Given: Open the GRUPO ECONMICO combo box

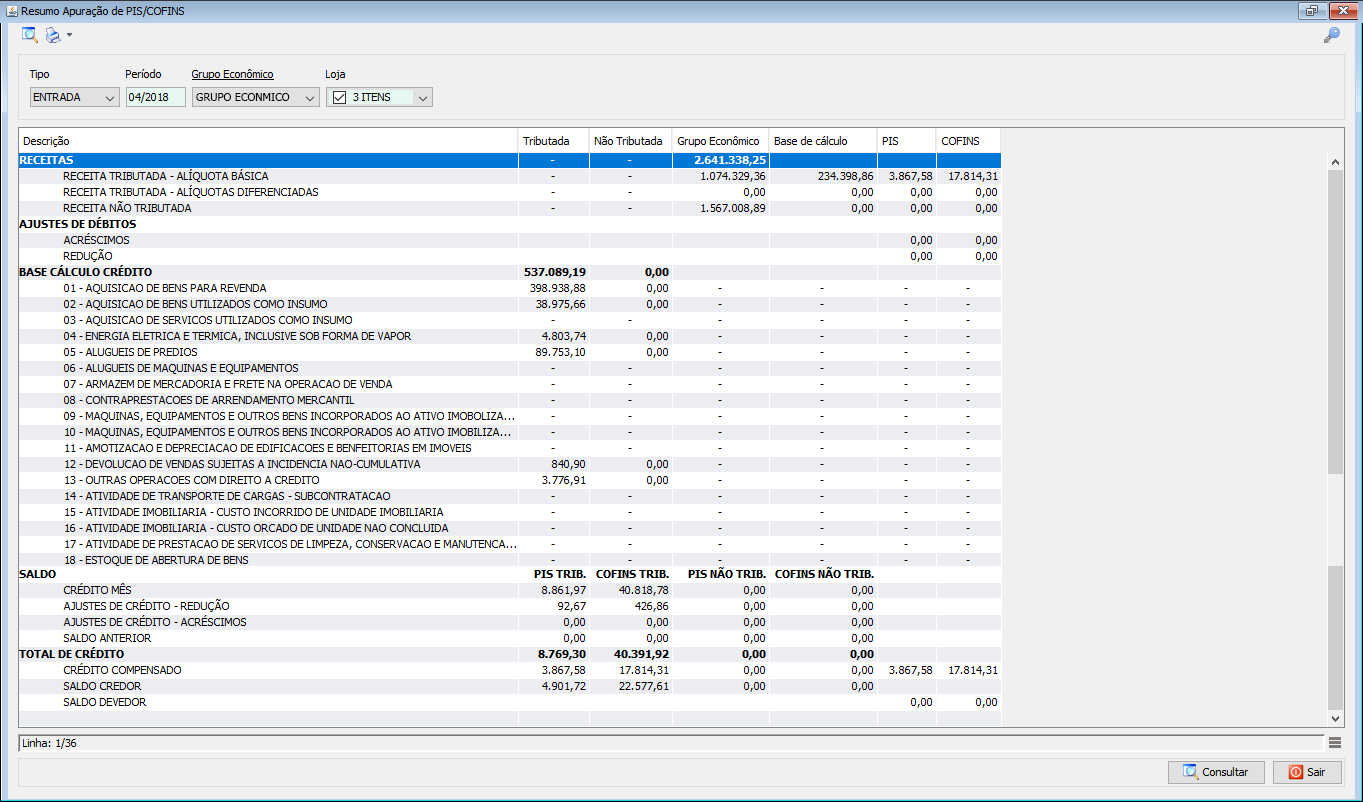Looking at the screenshot, I should [255, 97].
